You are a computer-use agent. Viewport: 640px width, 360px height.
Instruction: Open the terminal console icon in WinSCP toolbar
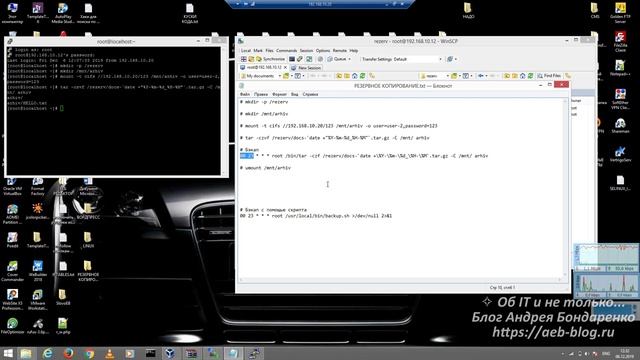(292, 59)
